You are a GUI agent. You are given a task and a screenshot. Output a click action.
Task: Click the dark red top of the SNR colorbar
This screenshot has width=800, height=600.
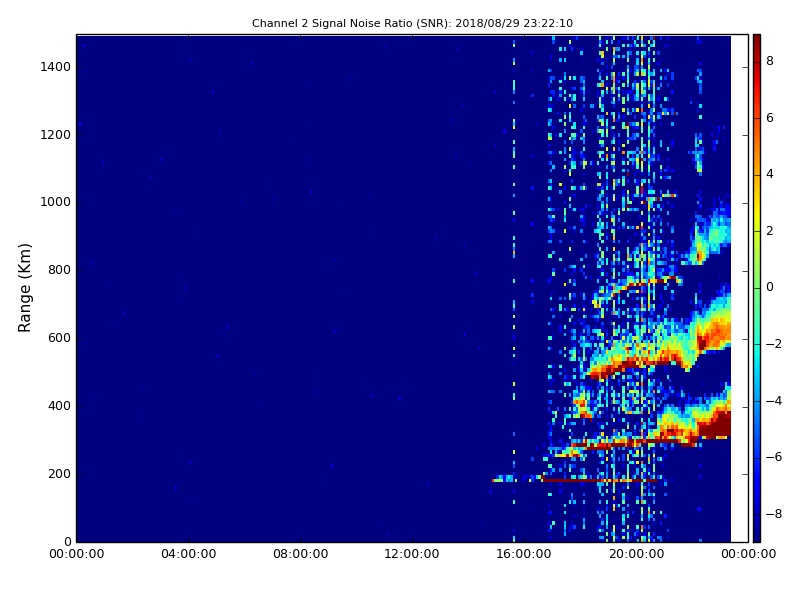(x=757, y=43)
